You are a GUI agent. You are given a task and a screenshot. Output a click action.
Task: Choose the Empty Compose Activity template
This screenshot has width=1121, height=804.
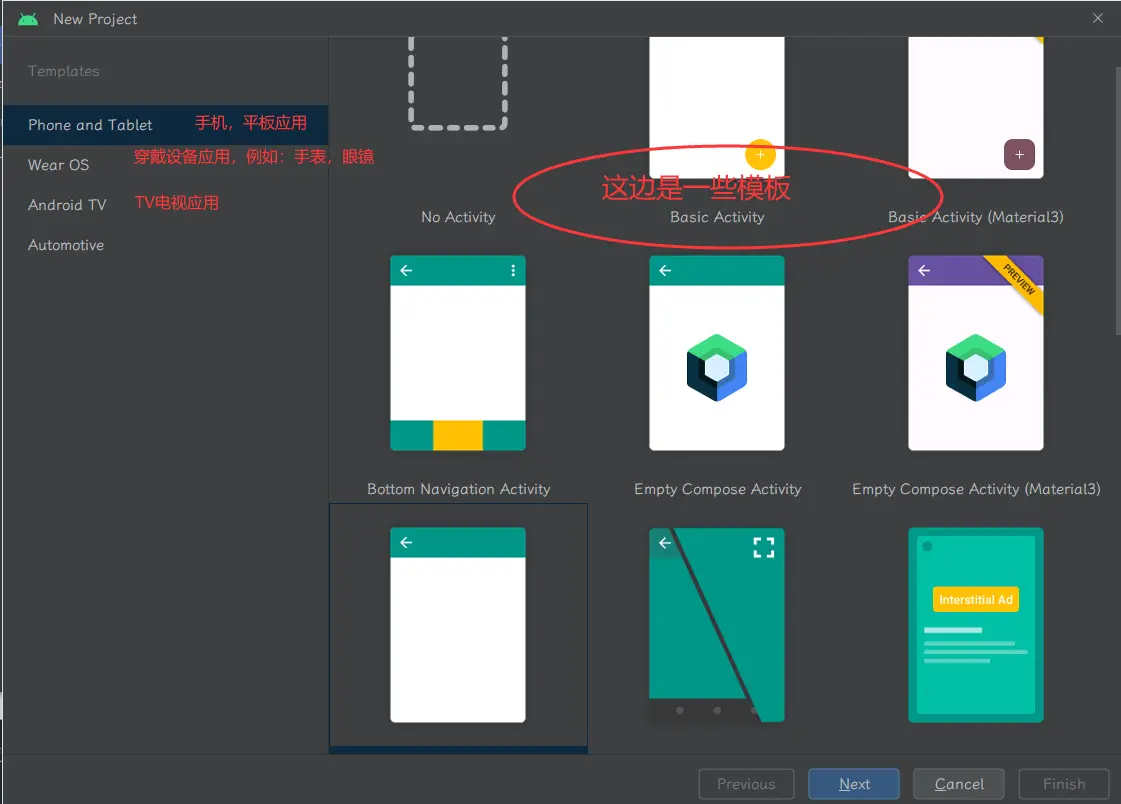(716, 353)
